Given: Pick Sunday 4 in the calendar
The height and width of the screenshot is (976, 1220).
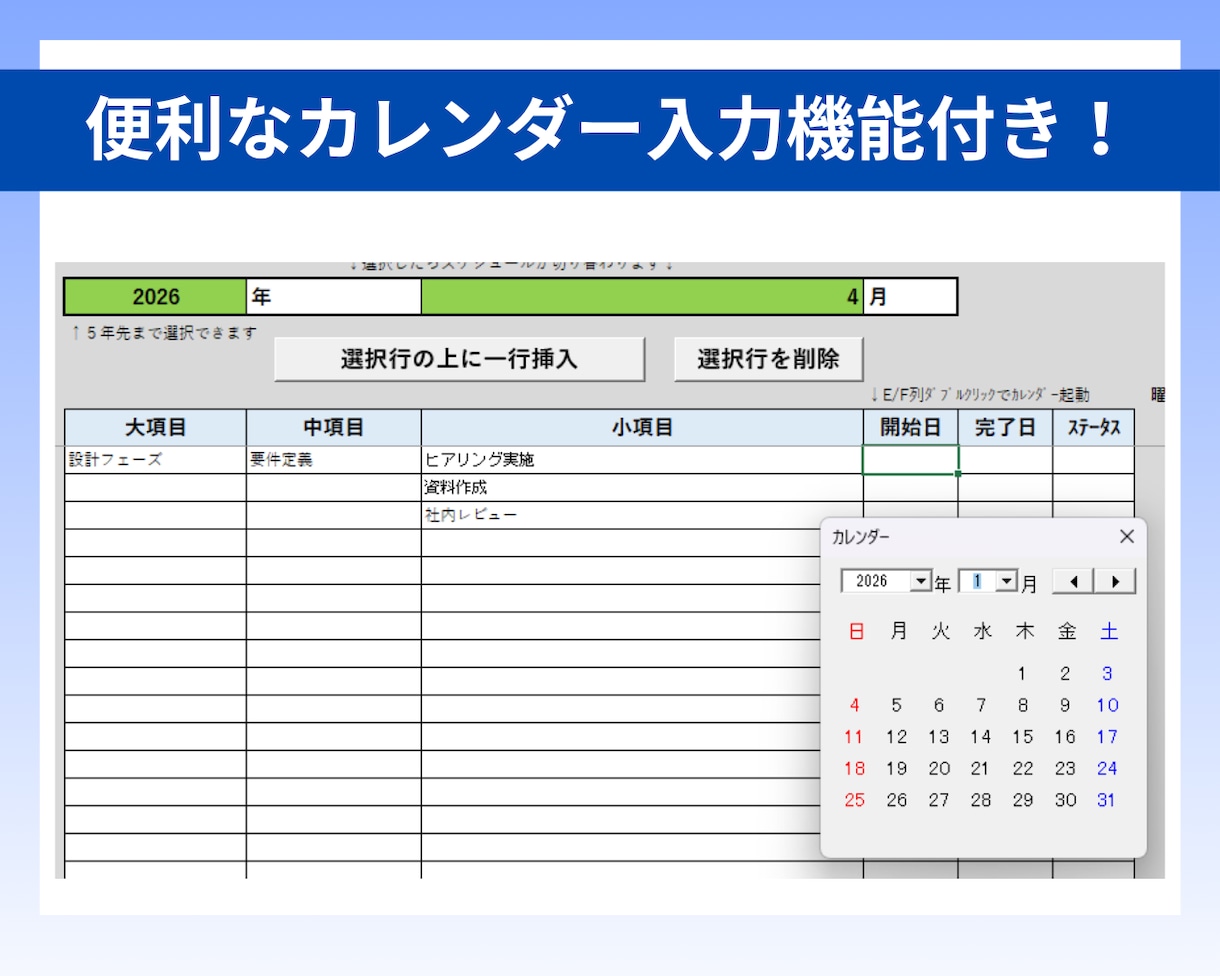Looking at the screenshot, I should tap(855, 705).
